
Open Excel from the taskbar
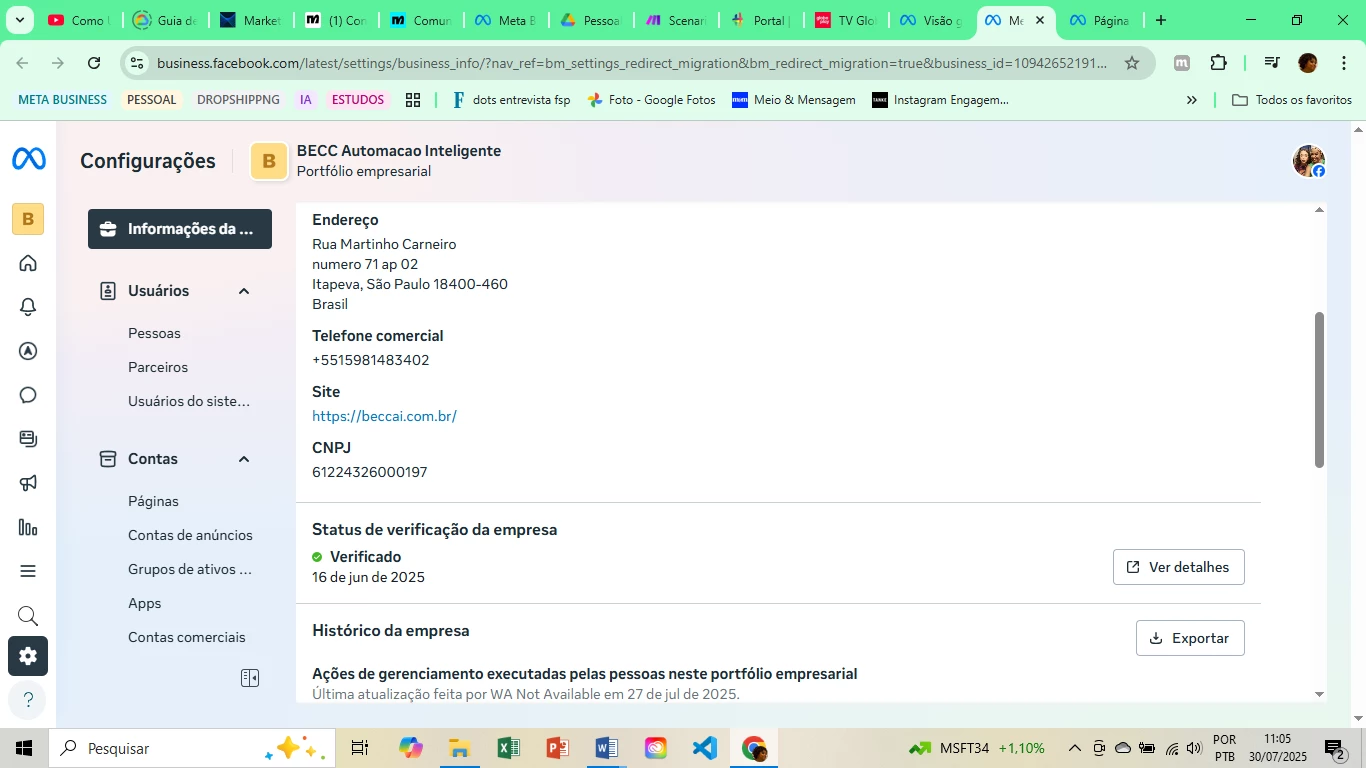[x=508, y=748]
